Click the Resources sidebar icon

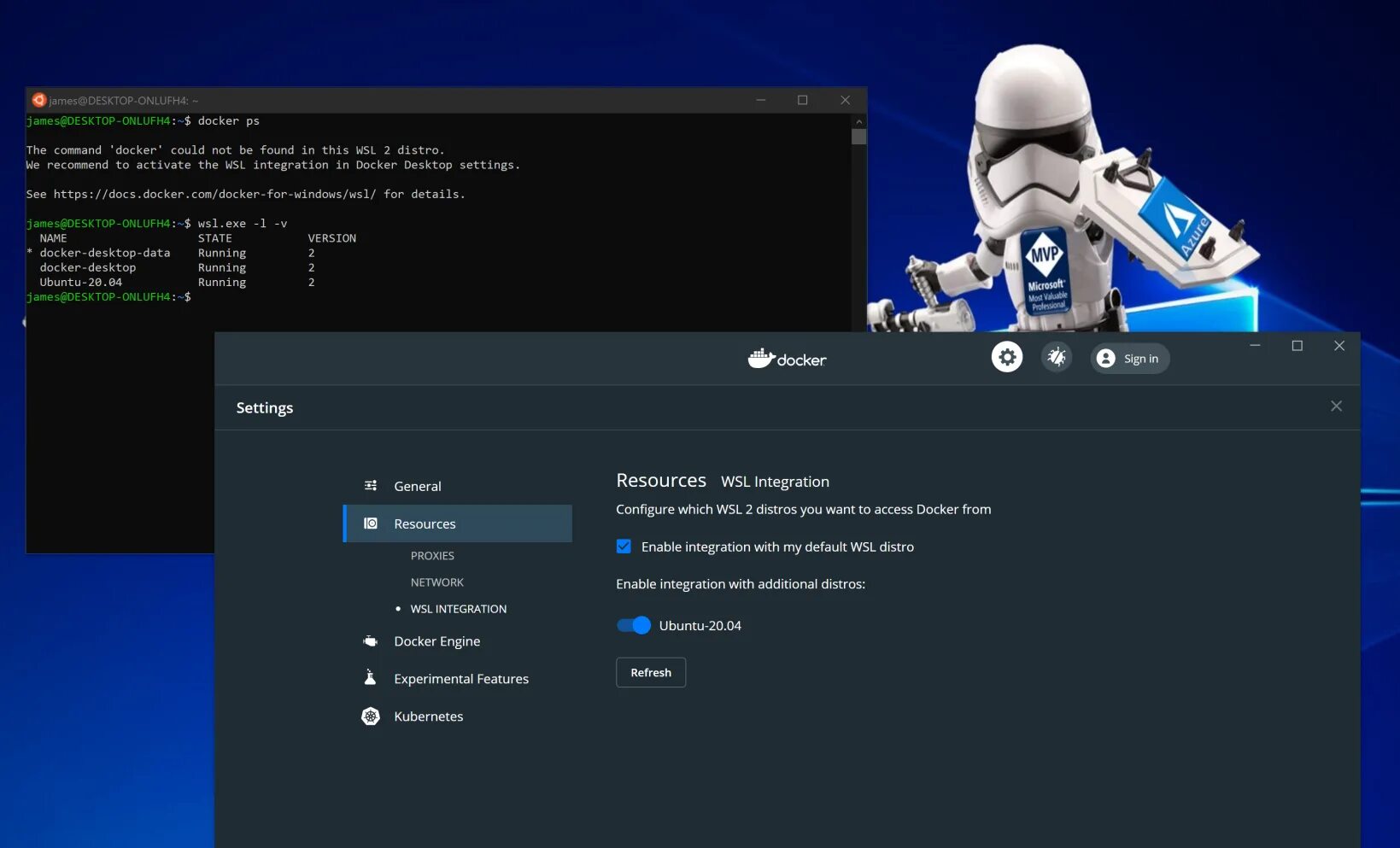pyautogui.click(x=371, y=523)
